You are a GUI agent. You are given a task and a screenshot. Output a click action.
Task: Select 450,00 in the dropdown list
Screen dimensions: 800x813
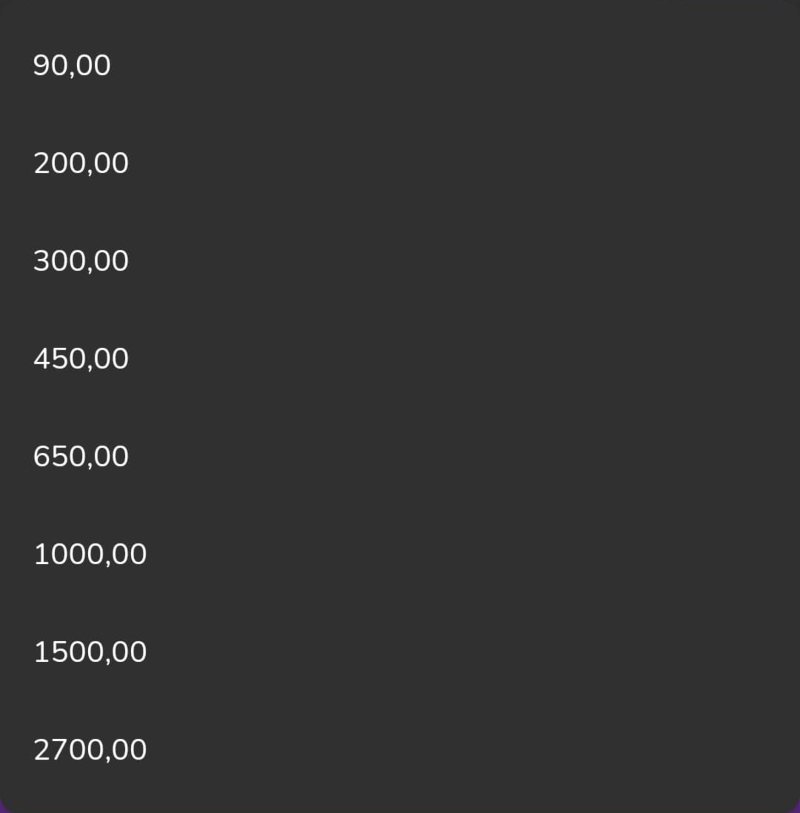click(x=400, y=358)
